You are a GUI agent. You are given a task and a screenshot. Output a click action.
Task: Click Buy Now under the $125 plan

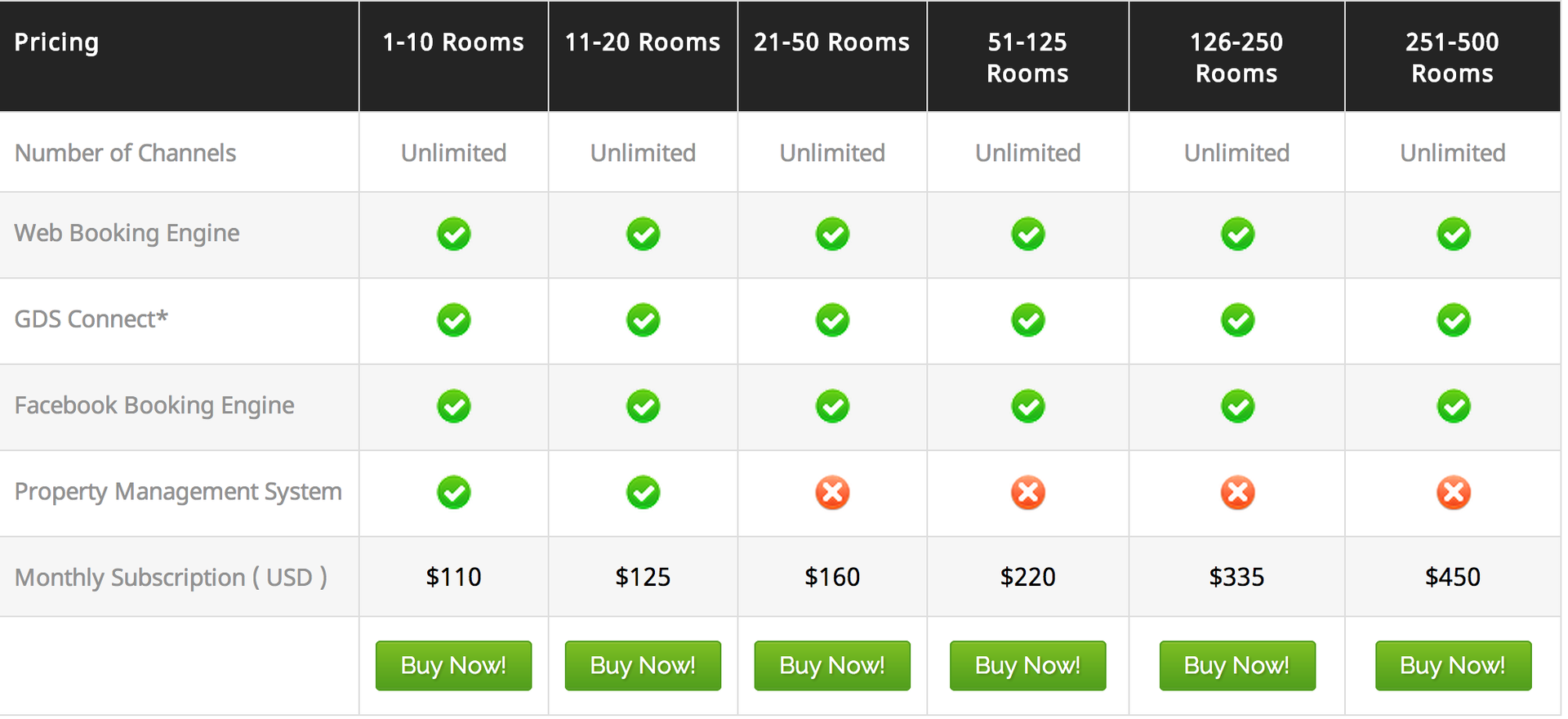pos(643,666)
